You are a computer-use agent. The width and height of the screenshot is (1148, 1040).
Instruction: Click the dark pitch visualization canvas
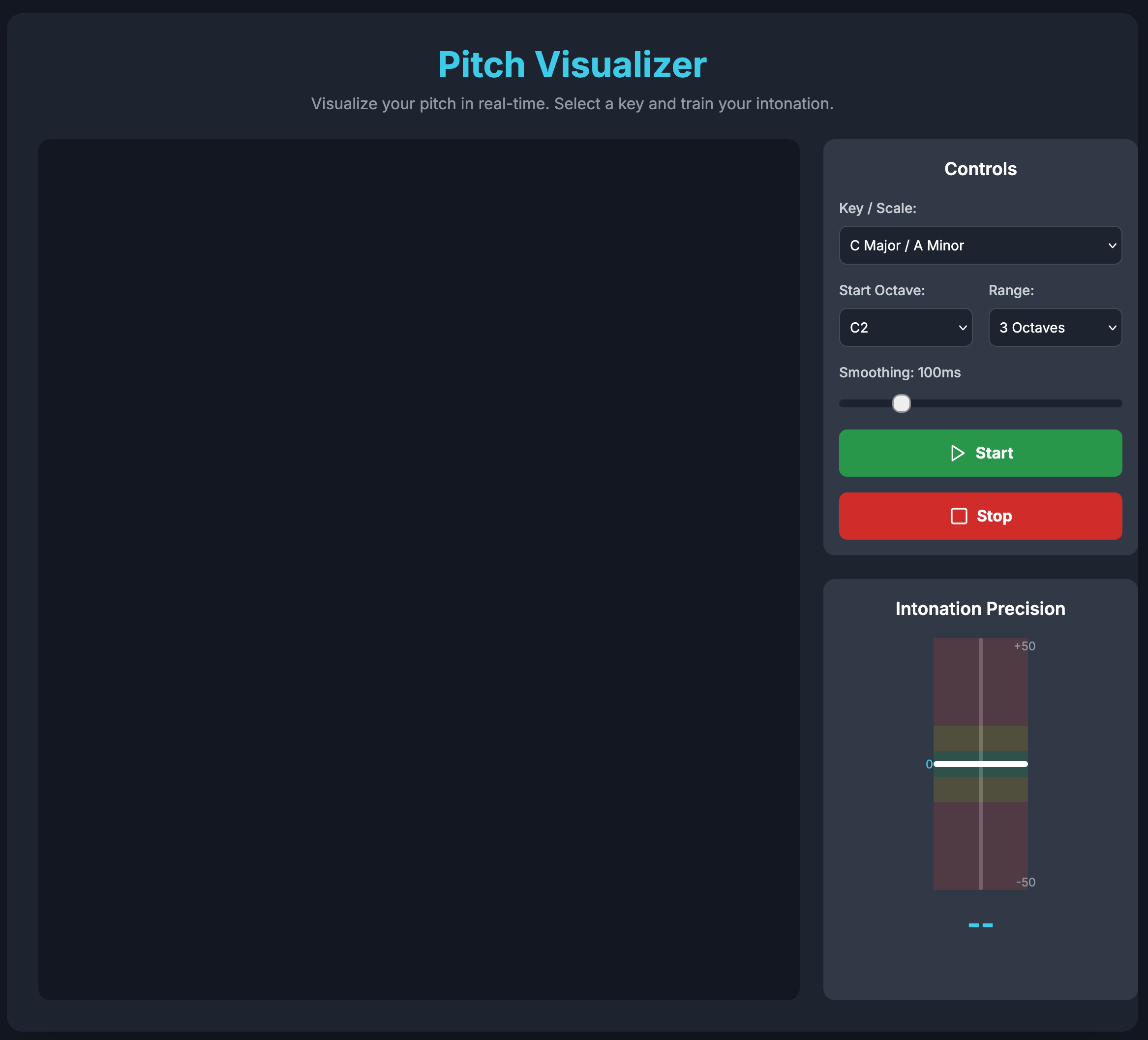coord(419,570)
